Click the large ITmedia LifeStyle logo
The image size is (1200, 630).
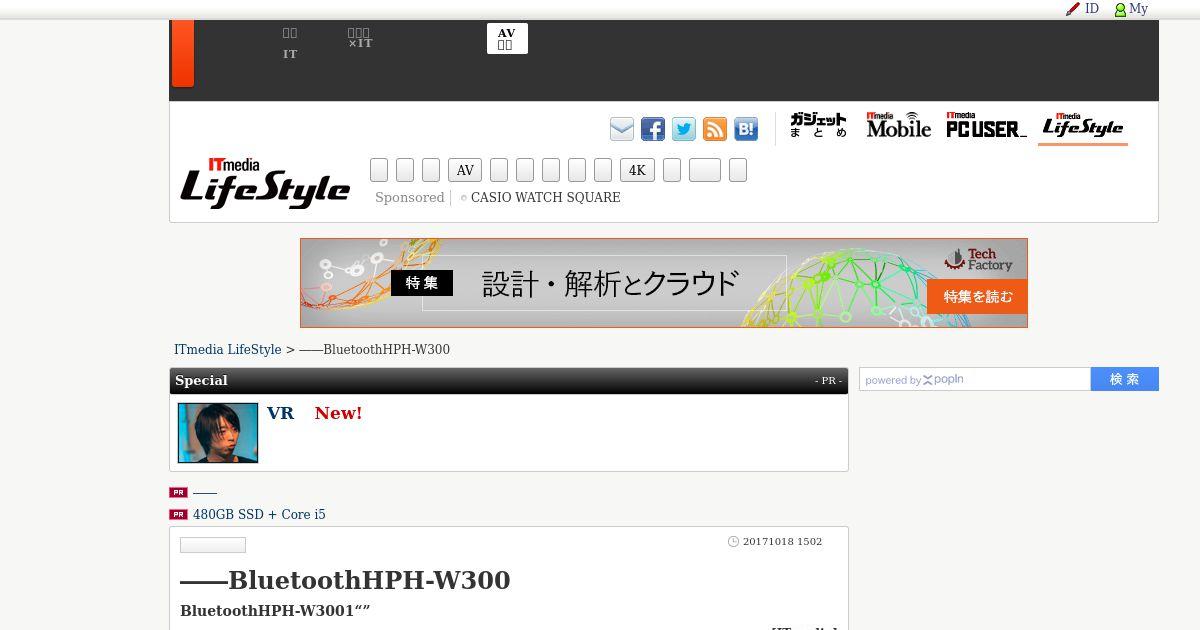coord(265,182)
